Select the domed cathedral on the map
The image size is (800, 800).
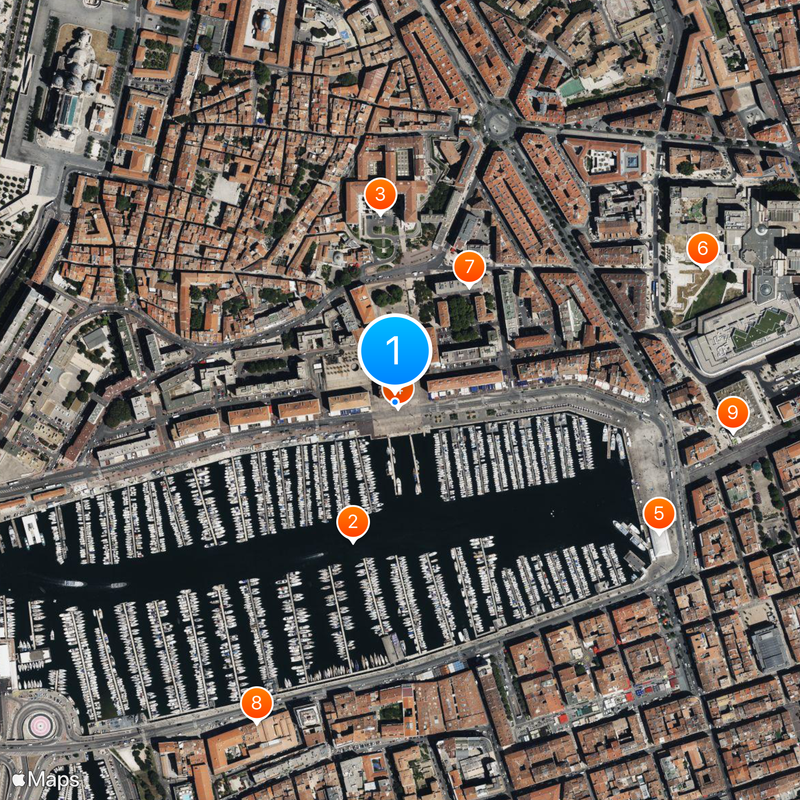(71, 87)
